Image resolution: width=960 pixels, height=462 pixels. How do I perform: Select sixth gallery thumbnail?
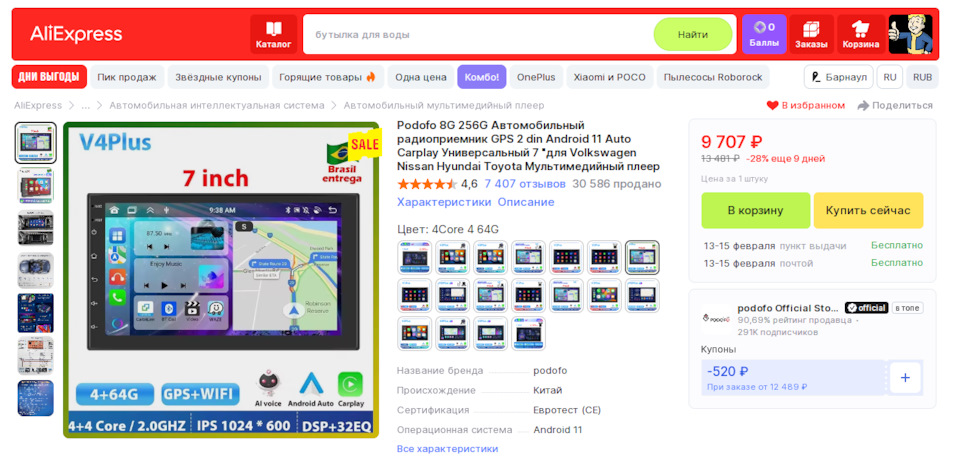[x=36, y=356]
